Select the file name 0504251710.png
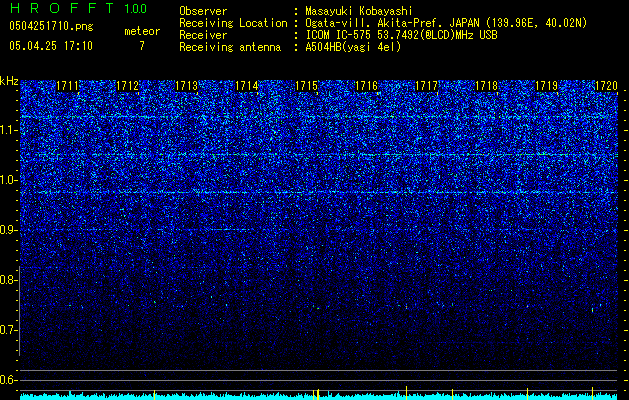Image resolution: width=629 pixels, height=400 pixels. (51, 26)
